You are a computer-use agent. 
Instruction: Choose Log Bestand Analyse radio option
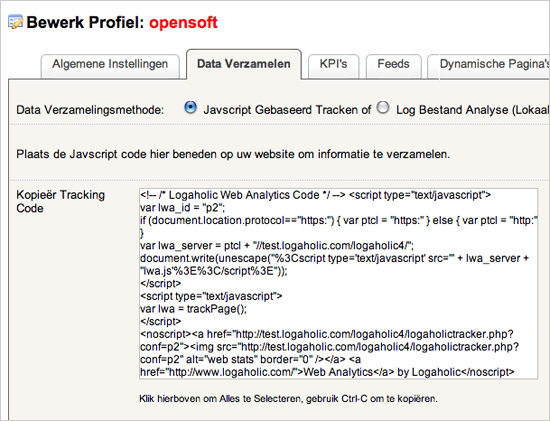point(383,107)
